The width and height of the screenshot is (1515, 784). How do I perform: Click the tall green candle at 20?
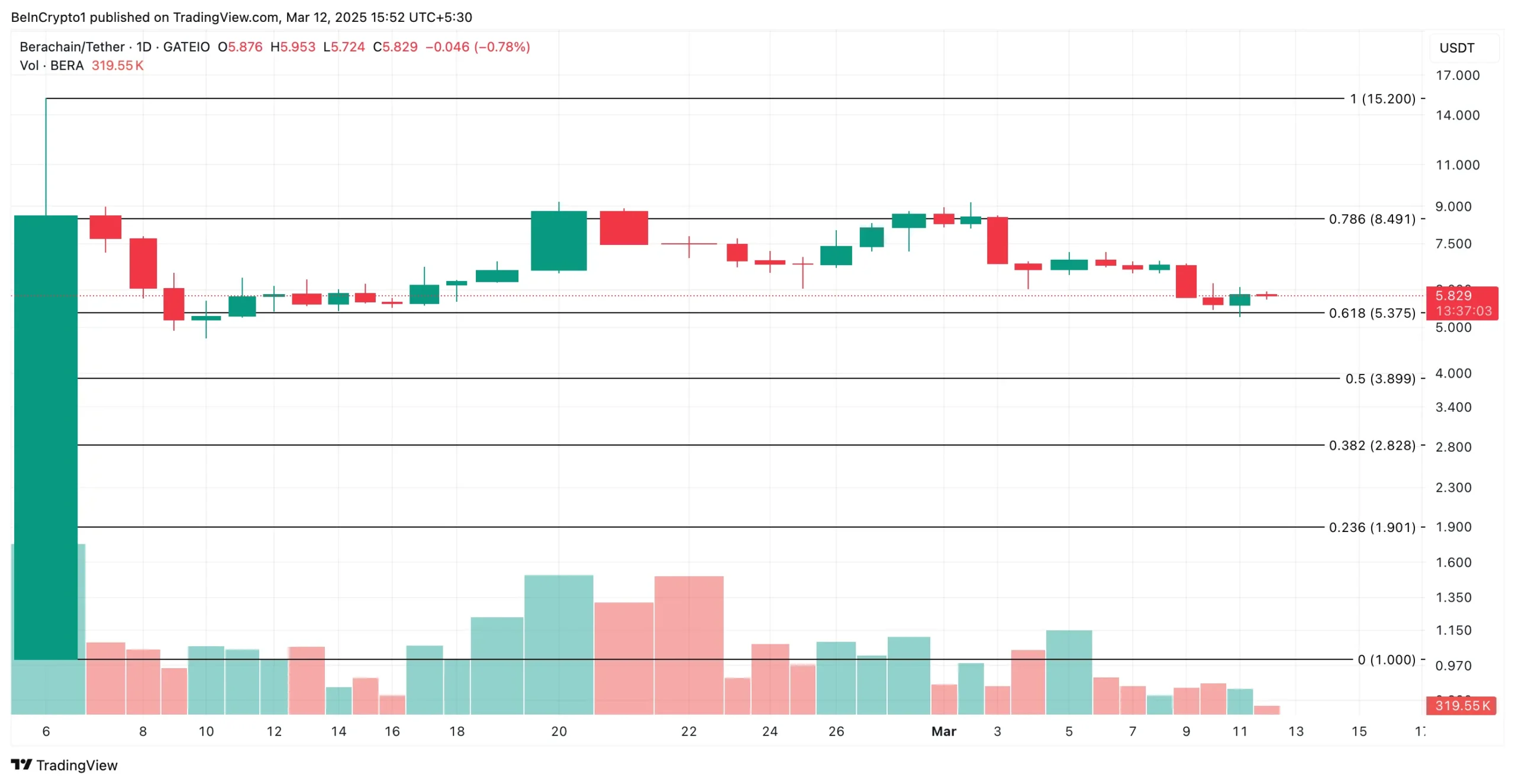[x=559, y=241]
